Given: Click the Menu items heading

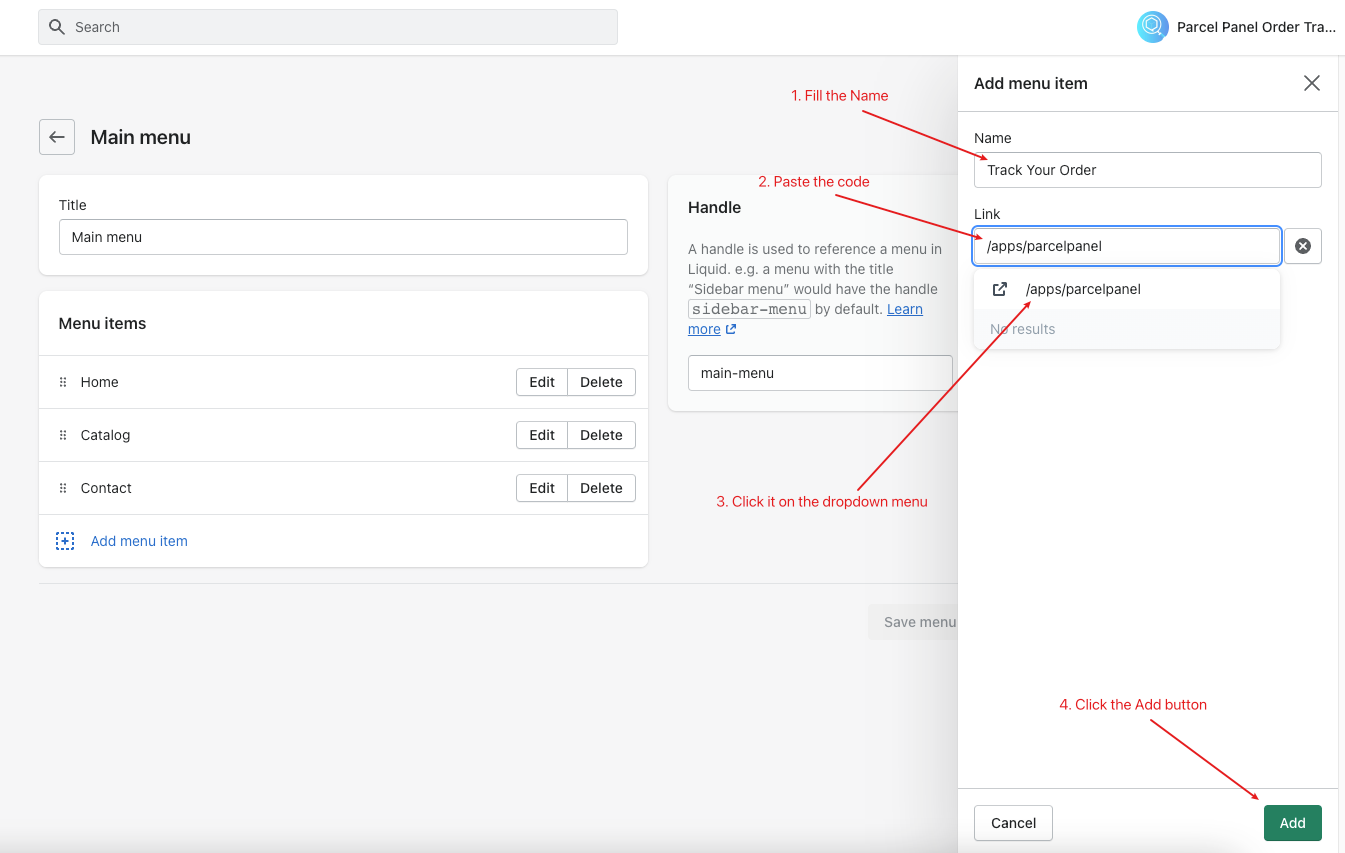Looking at the screenshot, I should (x=102, y=323).
